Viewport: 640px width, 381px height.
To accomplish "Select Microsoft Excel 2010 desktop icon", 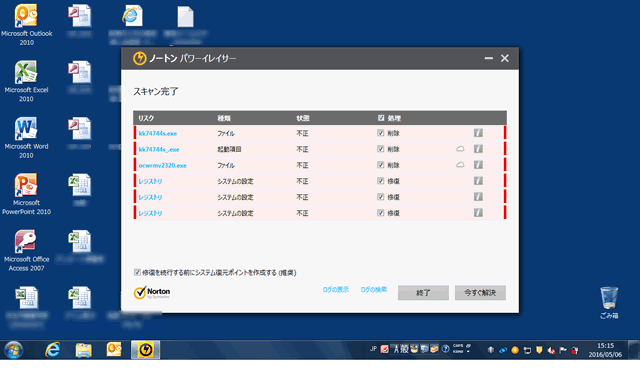I will tap(27, 81).
